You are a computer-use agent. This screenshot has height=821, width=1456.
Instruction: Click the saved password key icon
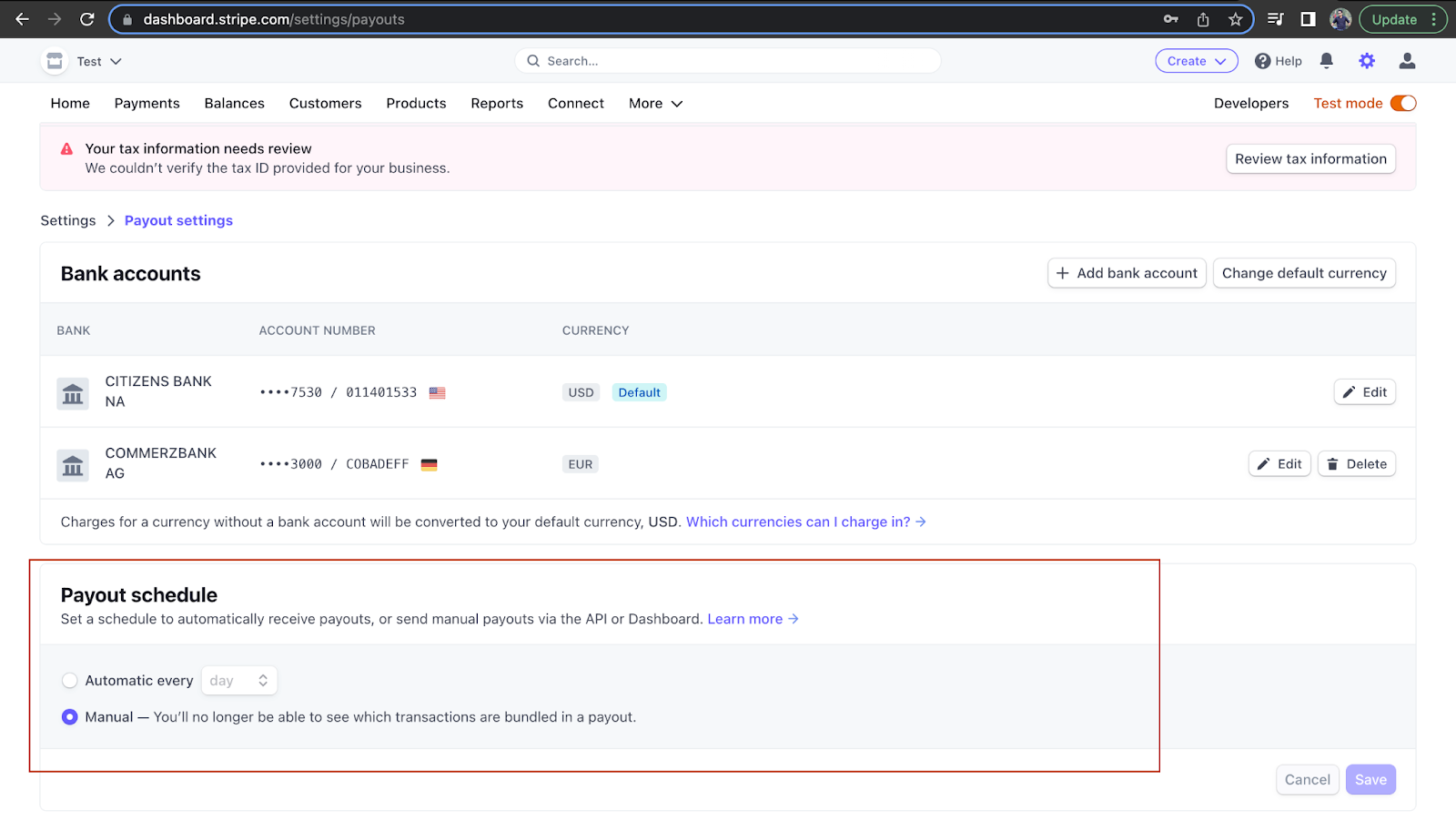(1171, 19)
